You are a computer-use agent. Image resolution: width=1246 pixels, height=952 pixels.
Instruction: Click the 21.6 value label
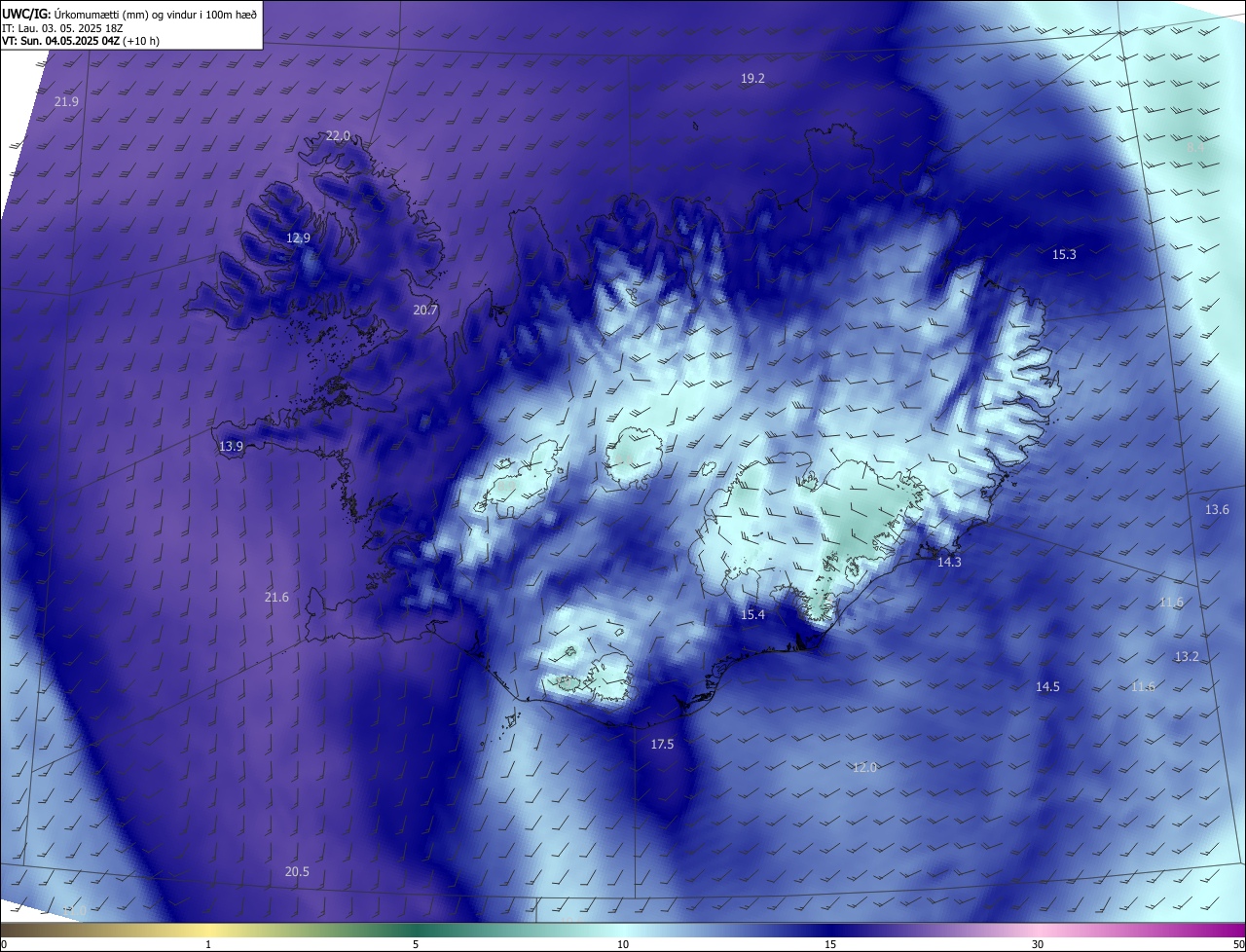click(x=276, y=597)
